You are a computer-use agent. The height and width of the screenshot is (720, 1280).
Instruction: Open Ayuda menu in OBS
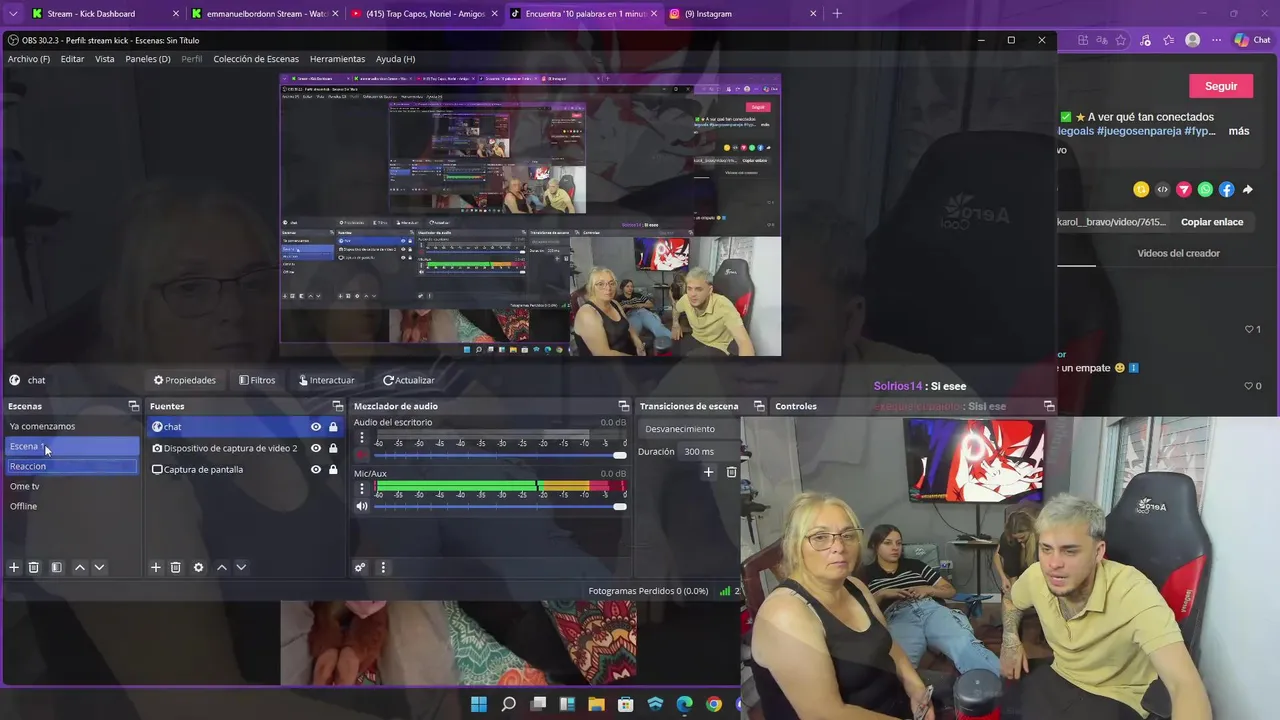395,59
